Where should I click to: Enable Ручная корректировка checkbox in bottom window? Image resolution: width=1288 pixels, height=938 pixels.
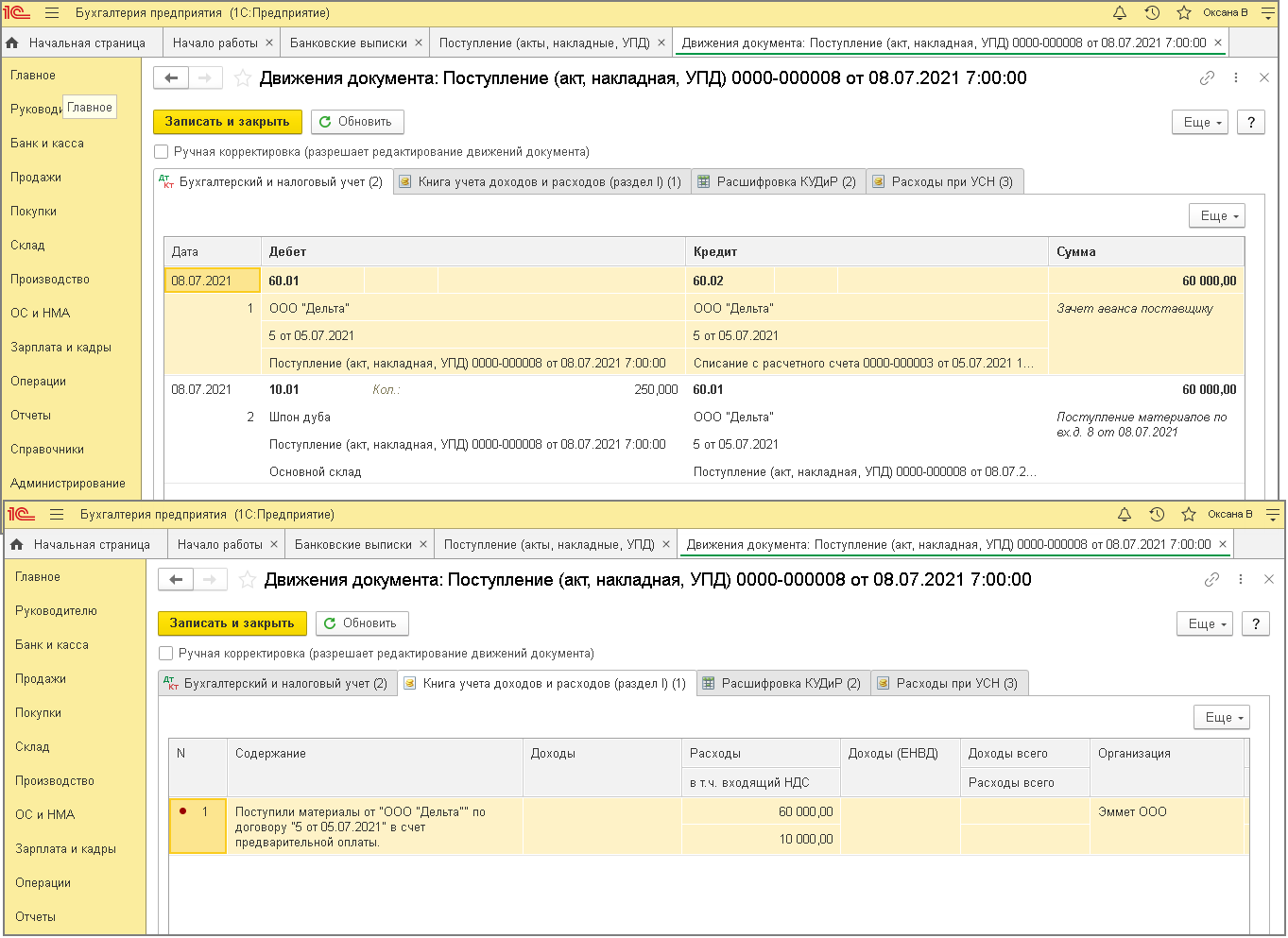(x=166, y=654)
